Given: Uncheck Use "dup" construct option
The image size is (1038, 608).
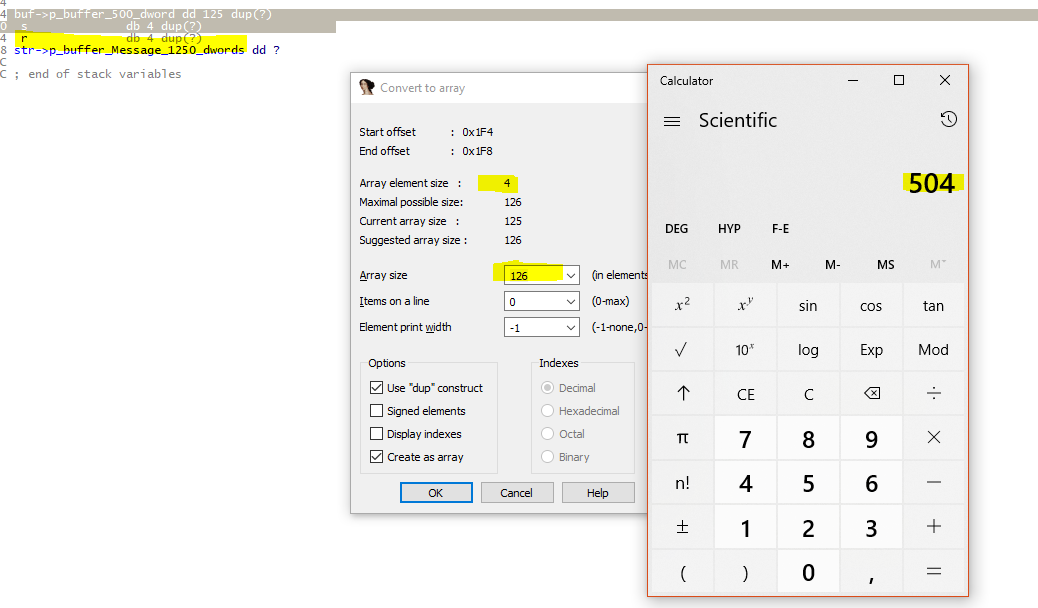Looking at the screenshot, I should pyautogui.click(x=377, y=388).
